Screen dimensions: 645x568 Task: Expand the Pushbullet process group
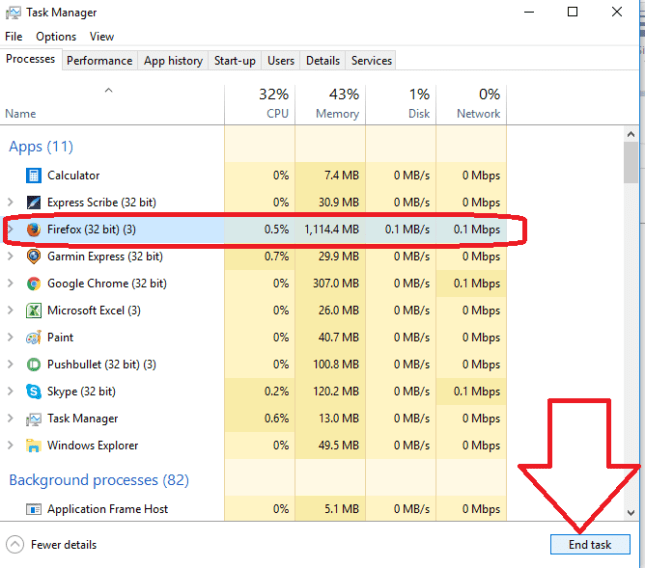pos(10,365)
